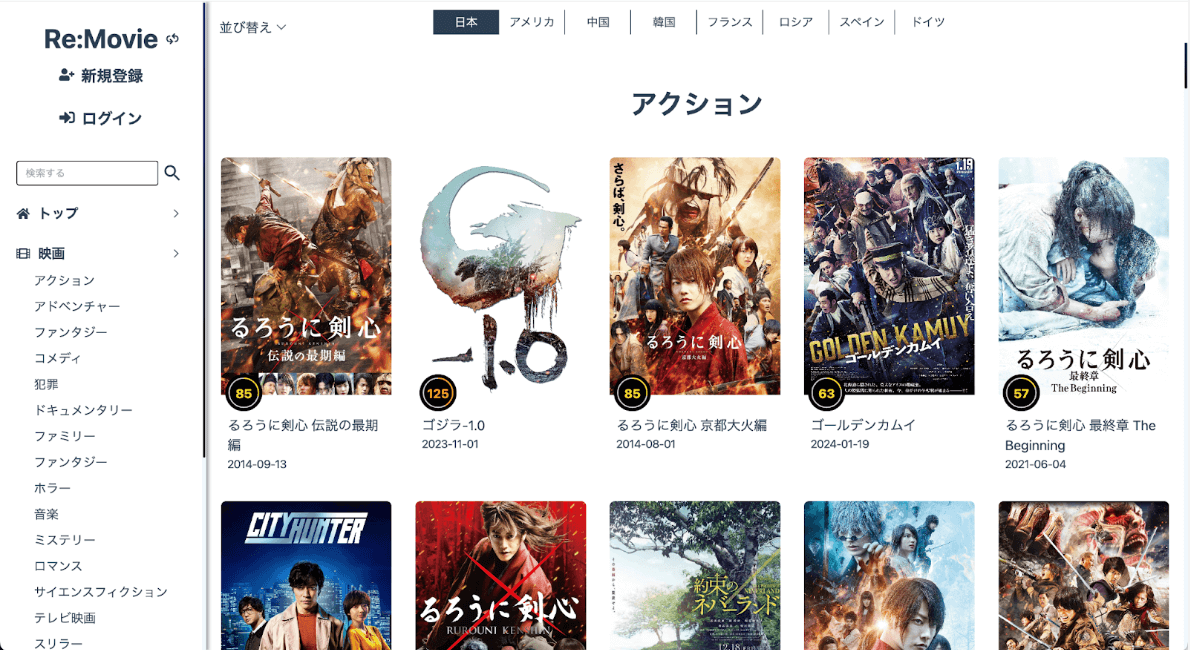Open the トップ menu item

pyautogui.click(x=58, y=213)
